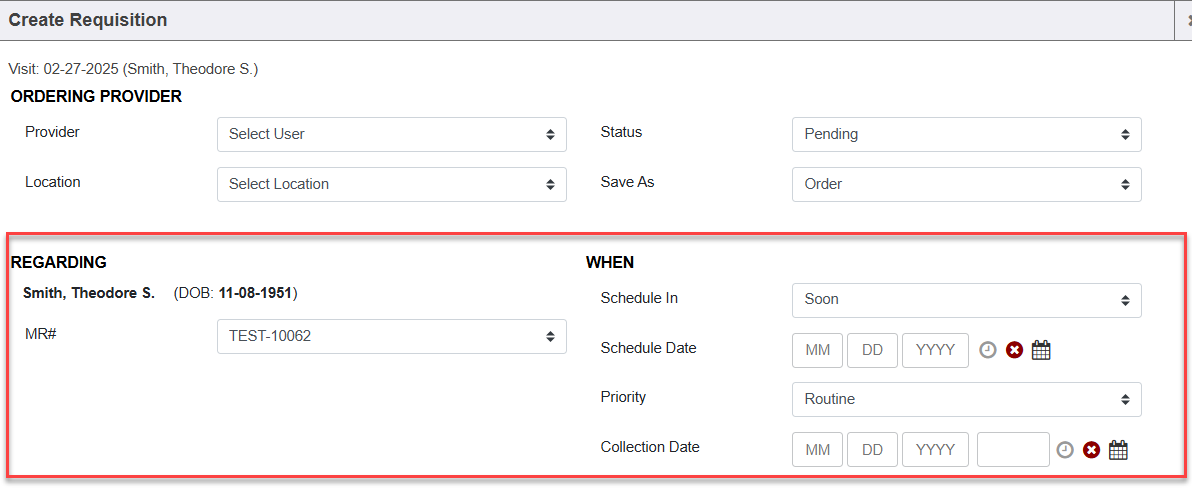Image resolution: width=1192 pixels, height=497 pixels.
Task: Open the Collection Date calendar picker
Action: [1118, 450]
